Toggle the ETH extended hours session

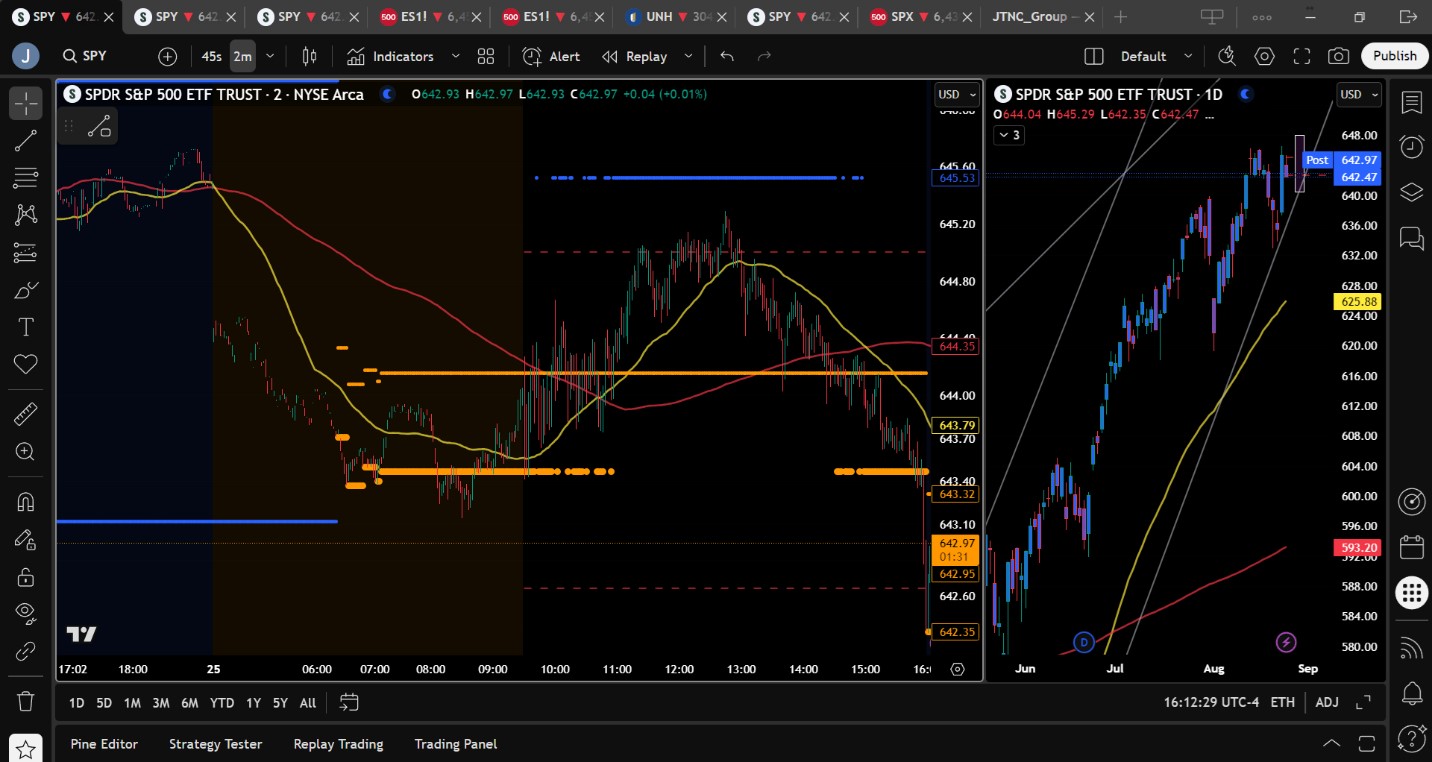[x=1283, y=702]
